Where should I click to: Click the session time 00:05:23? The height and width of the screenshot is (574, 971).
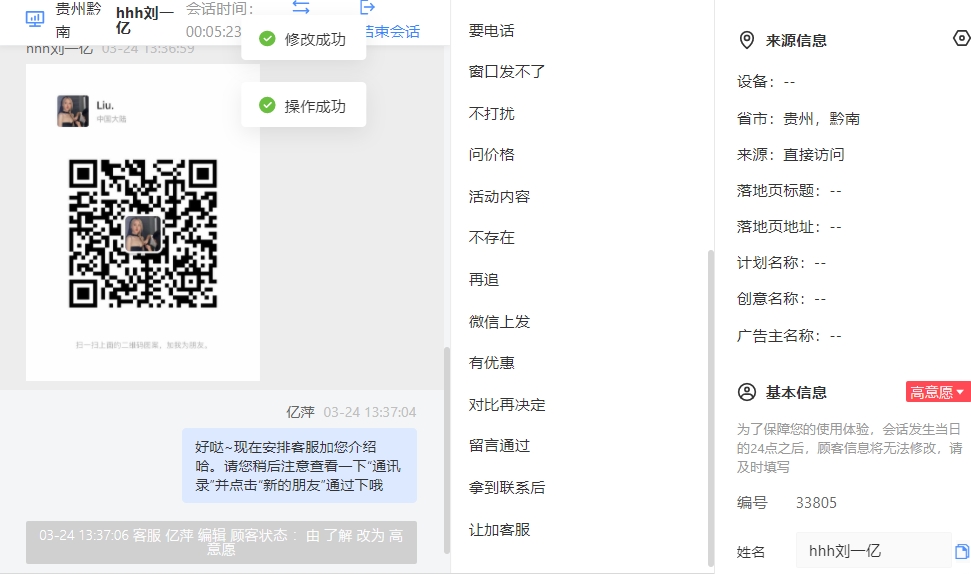214,32
